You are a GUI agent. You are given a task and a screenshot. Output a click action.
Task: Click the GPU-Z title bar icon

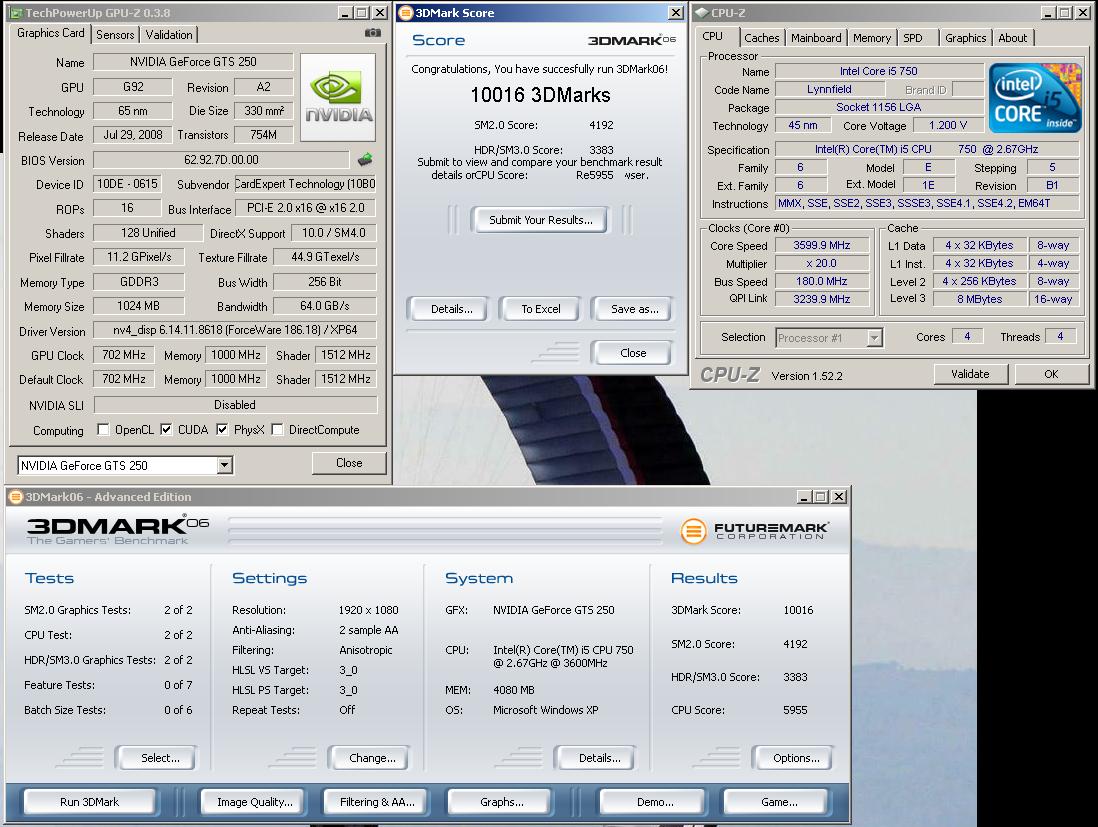[16, 13]
